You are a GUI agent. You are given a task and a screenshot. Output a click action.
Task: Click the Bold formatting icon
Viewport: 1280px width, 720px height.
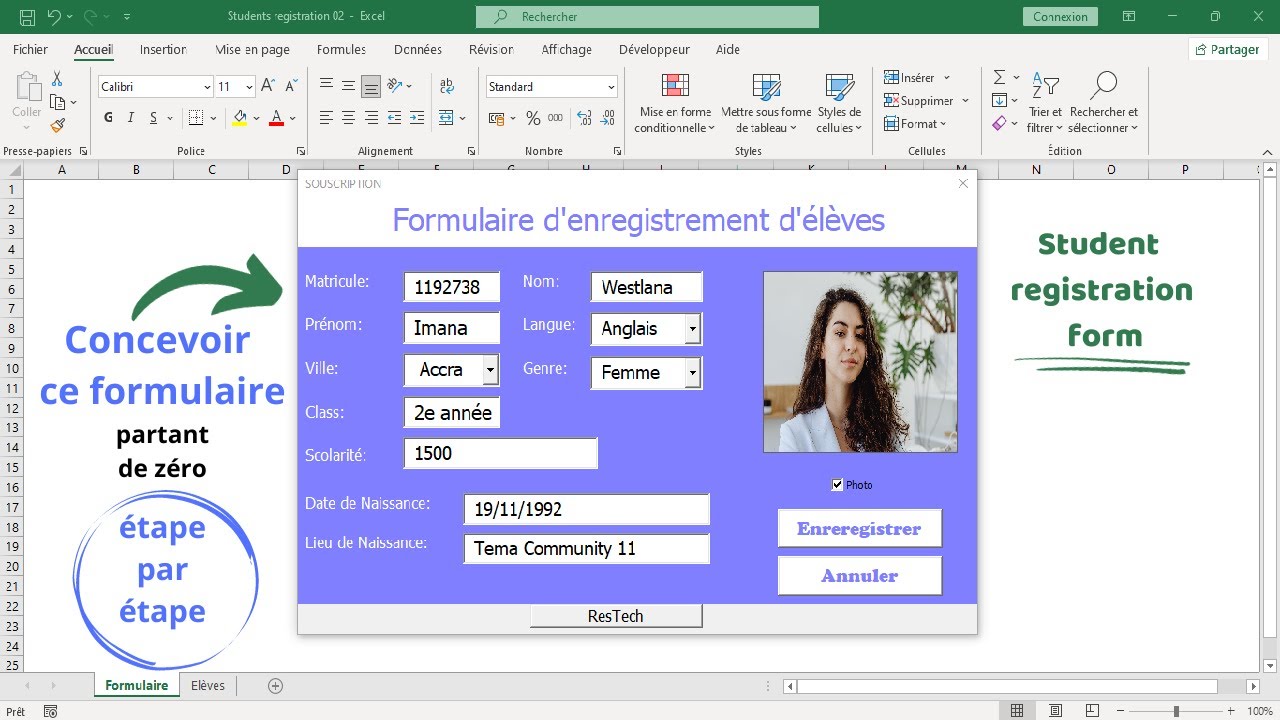108,118
